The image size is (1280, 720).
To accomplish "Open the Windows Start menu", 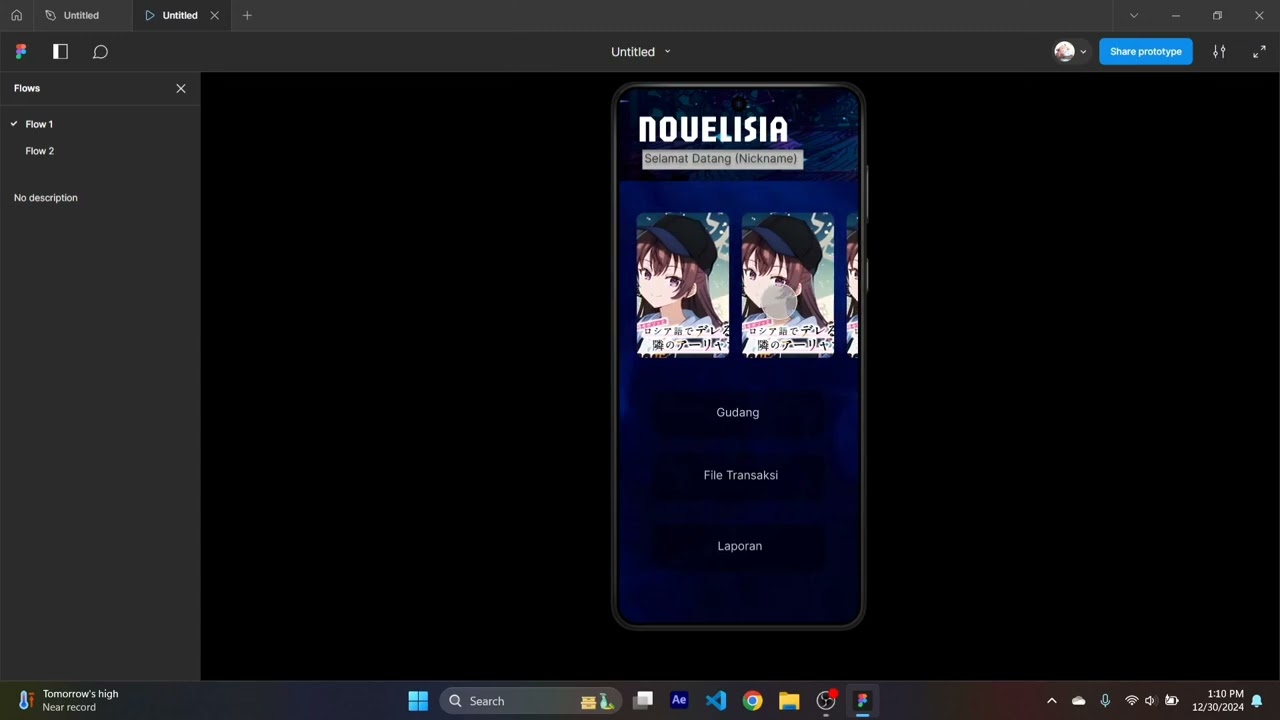I will pos(418,701).
